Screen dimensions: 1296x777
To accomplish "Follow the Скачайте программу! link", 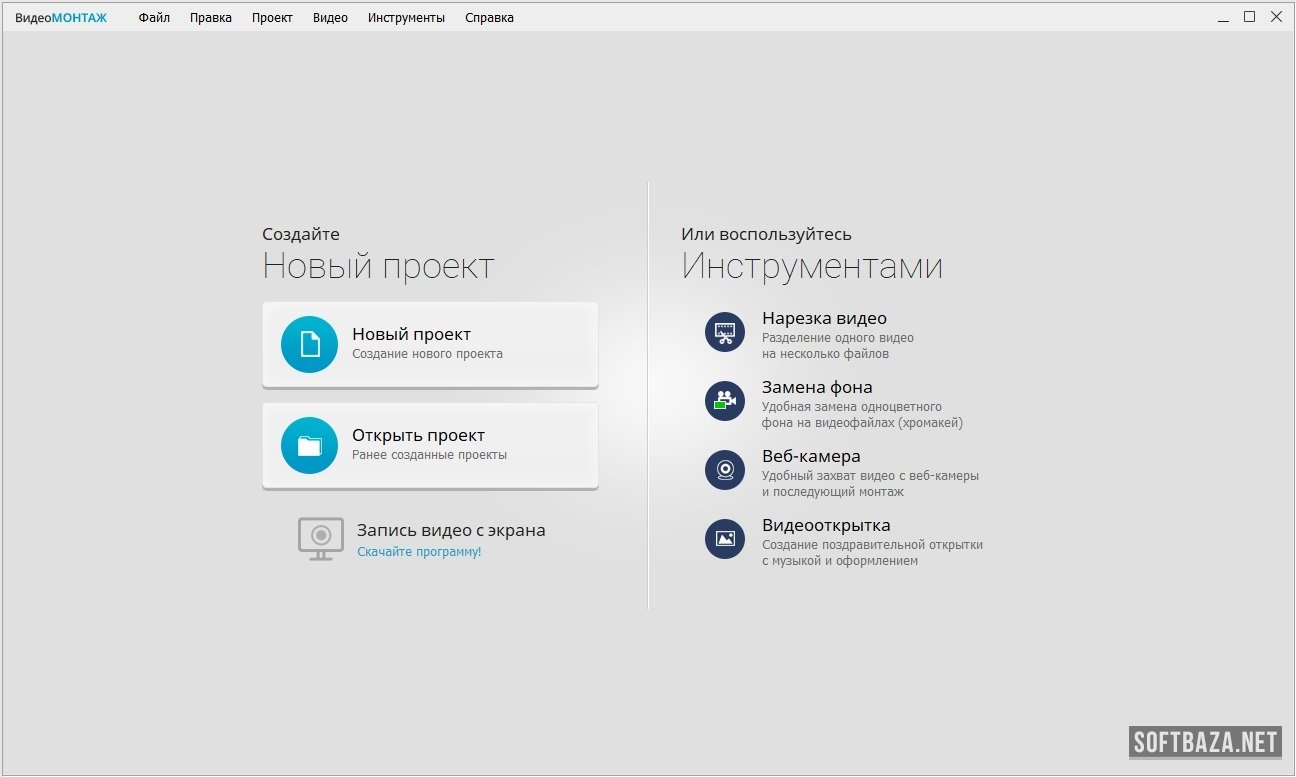I will pos(419,552).
